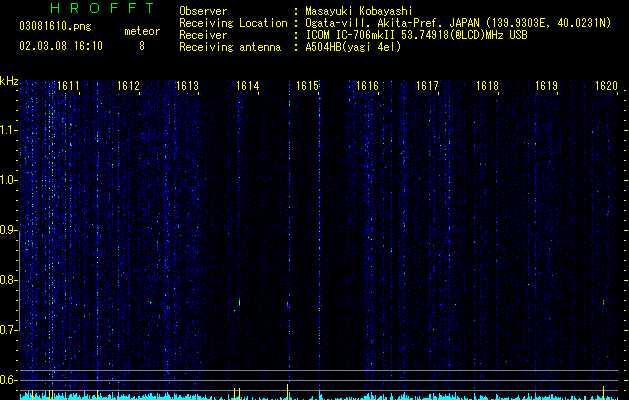The image size is (629, 400).
Task: Click the meteor count 8
Action: coord(142,46)
